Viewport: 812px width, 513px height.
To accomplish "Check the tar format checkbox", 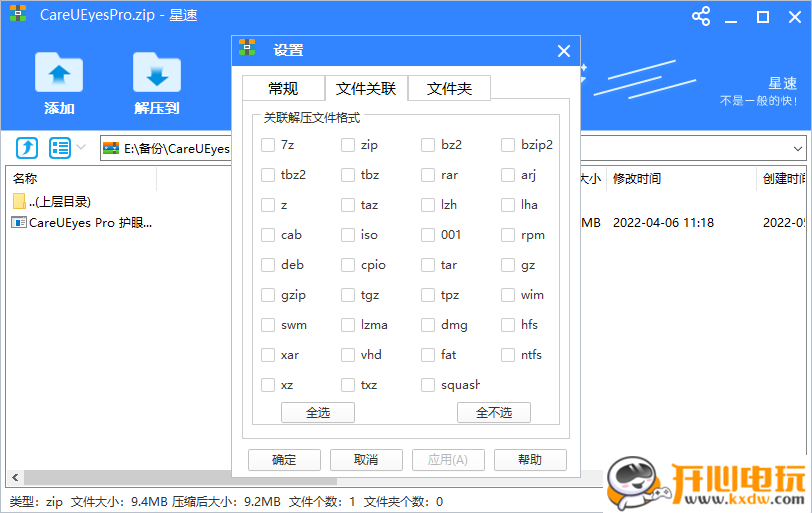I will [428, 265].
